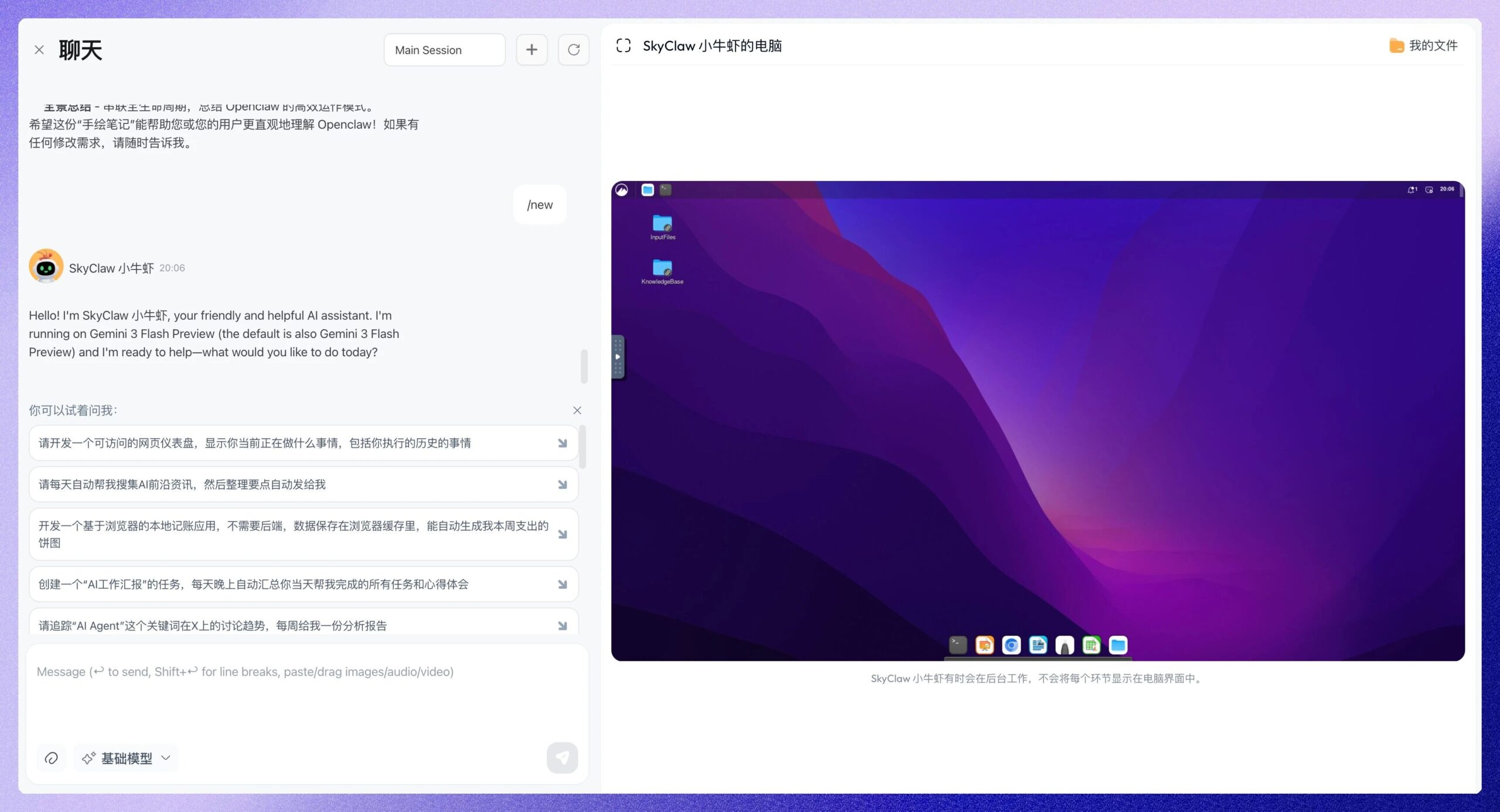Click the fullscreen expand icon beside SkyClaw 小牛虾的电脑
Image resolution: width=1500 pixels, height=812 pixels.
point(624,45)
